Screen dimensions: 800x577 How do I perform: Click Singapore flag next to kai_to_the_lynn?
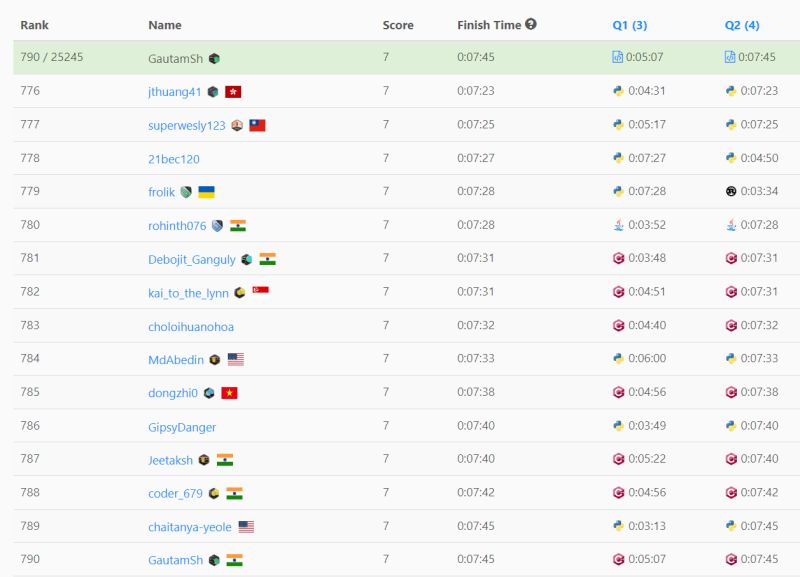tap(261, 292)
